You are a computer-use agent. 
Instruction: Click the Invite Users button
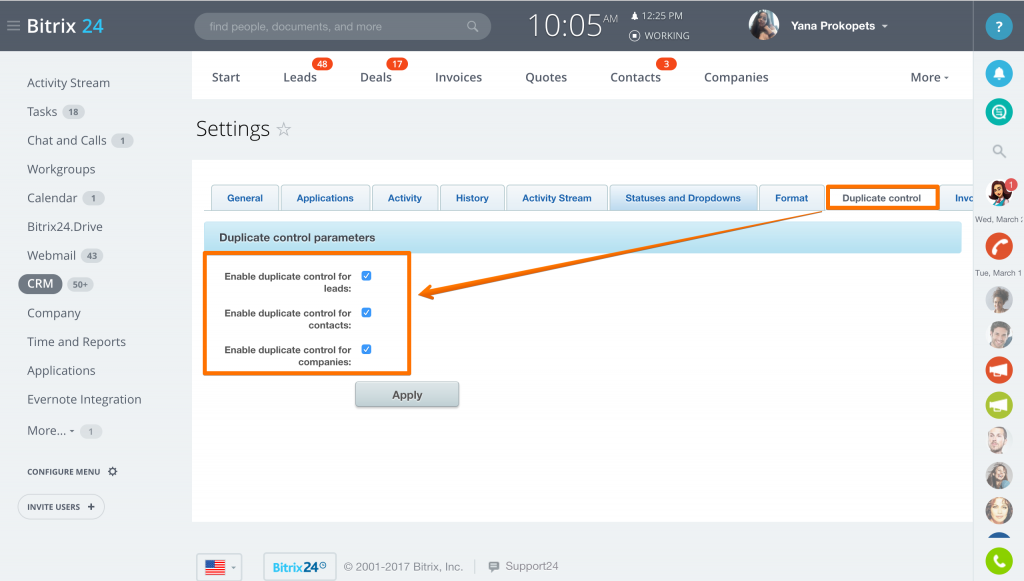click(x=61, y=507)
